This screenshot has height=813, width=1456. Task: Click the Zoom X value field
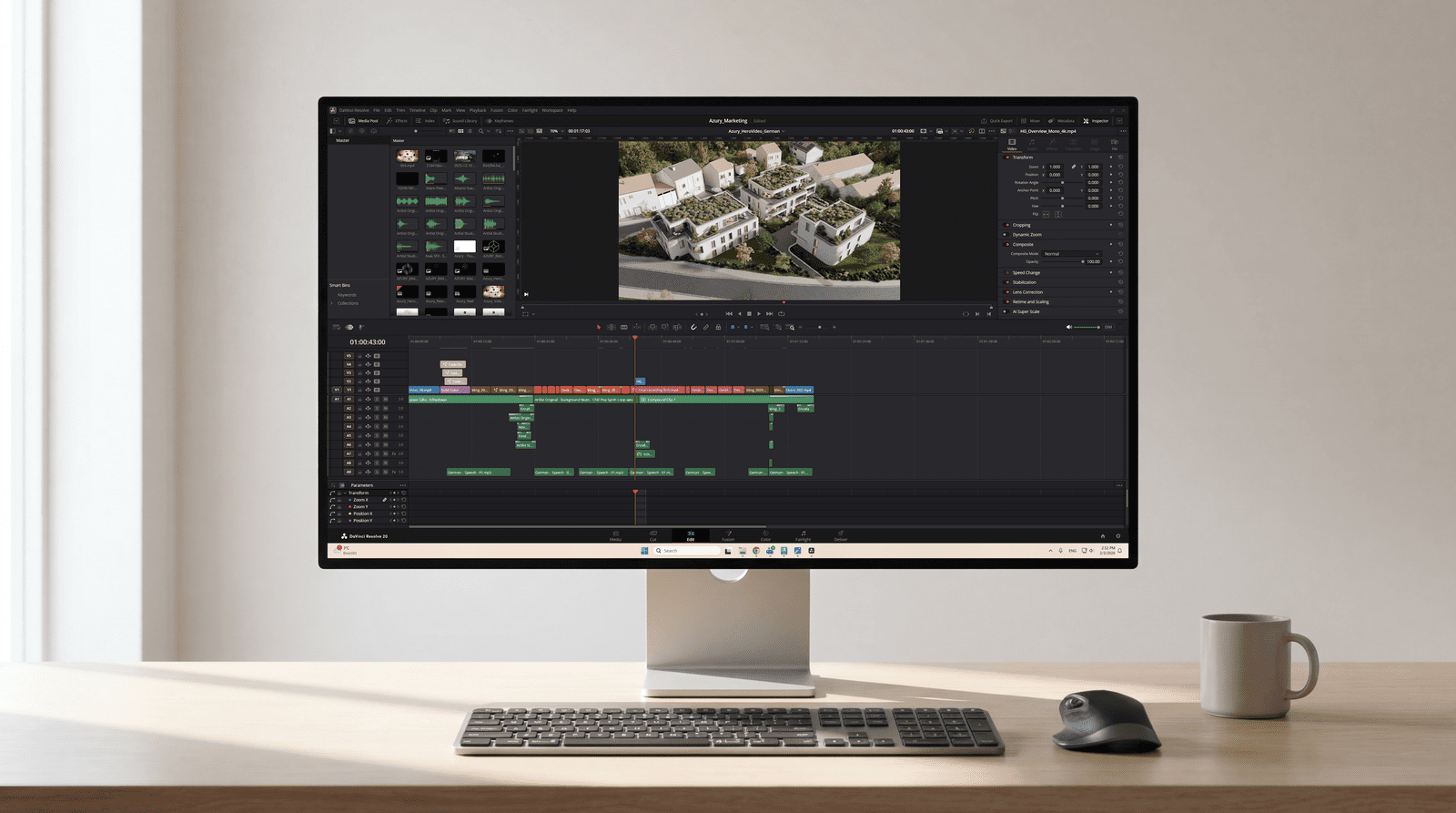(x=1055, y=167)
